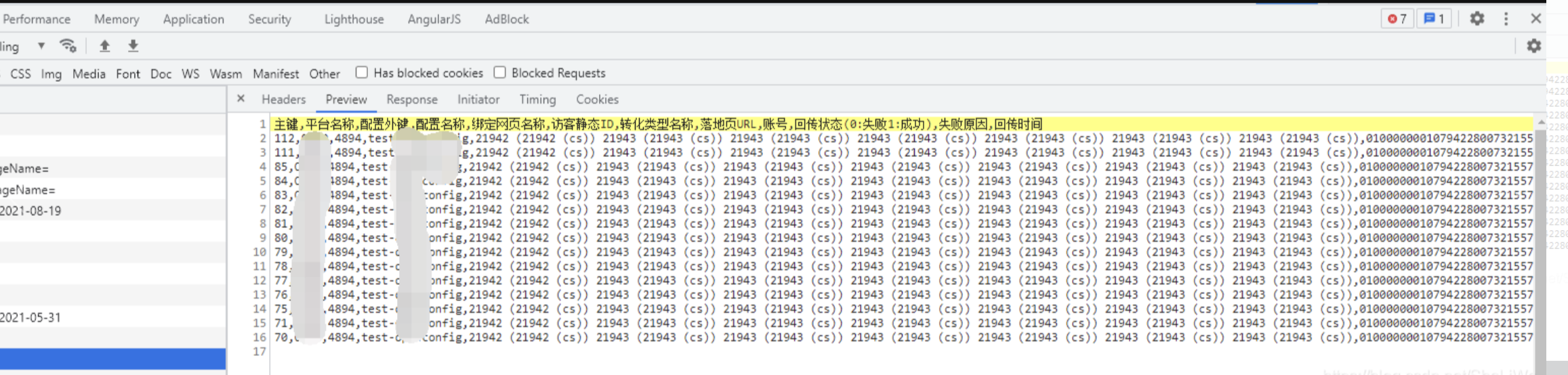
Task: Expand the throttling dropdown arrow
Action: coord(41,46)
